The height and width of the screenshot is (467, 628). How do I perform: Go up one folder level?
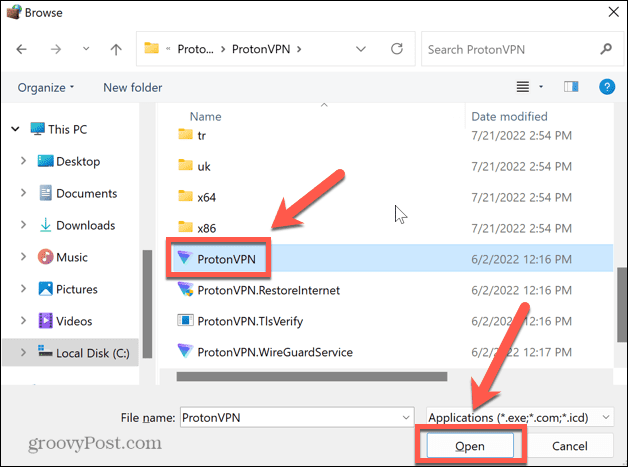coord(116,49)
